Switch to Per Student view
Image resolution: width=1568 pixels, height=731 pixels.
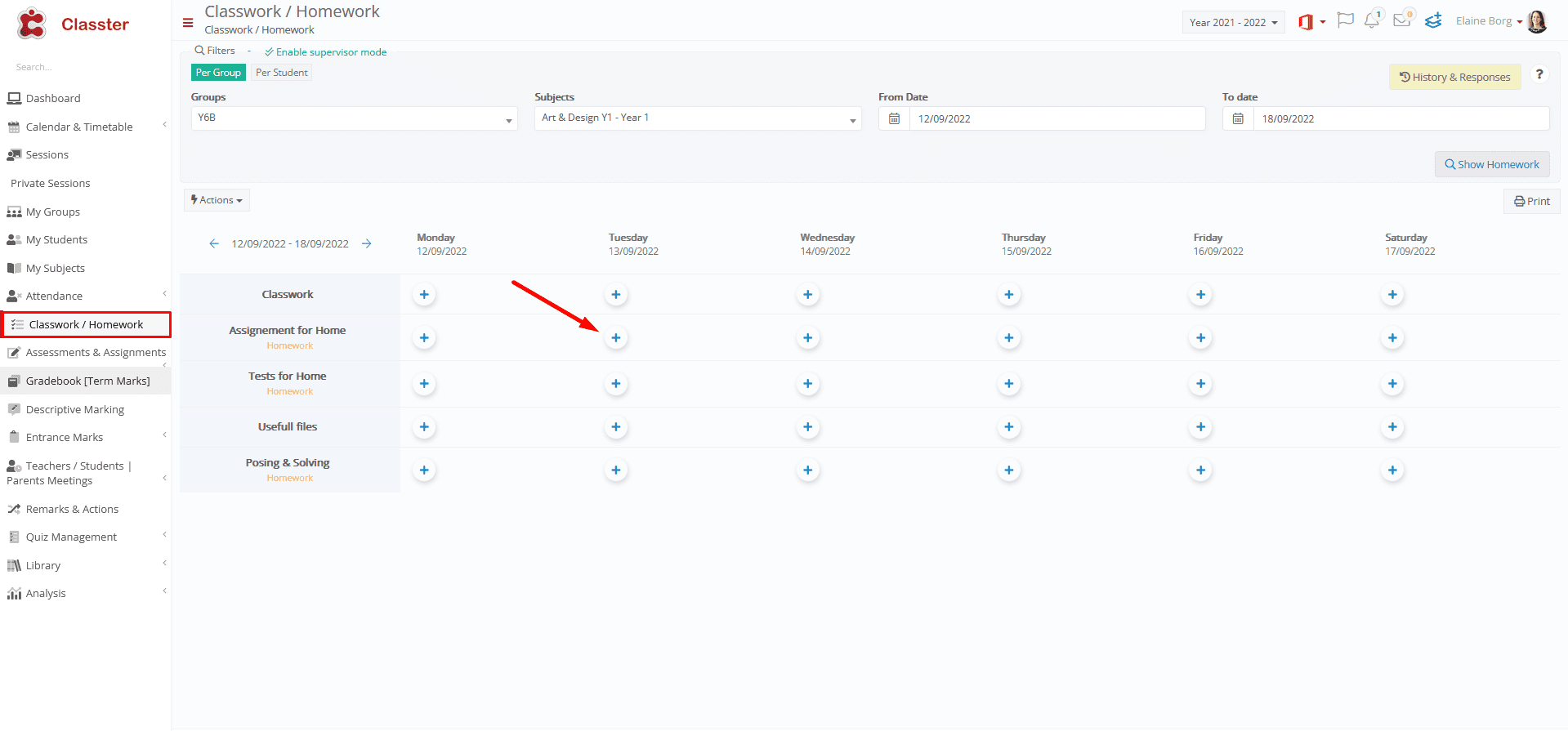282,73
